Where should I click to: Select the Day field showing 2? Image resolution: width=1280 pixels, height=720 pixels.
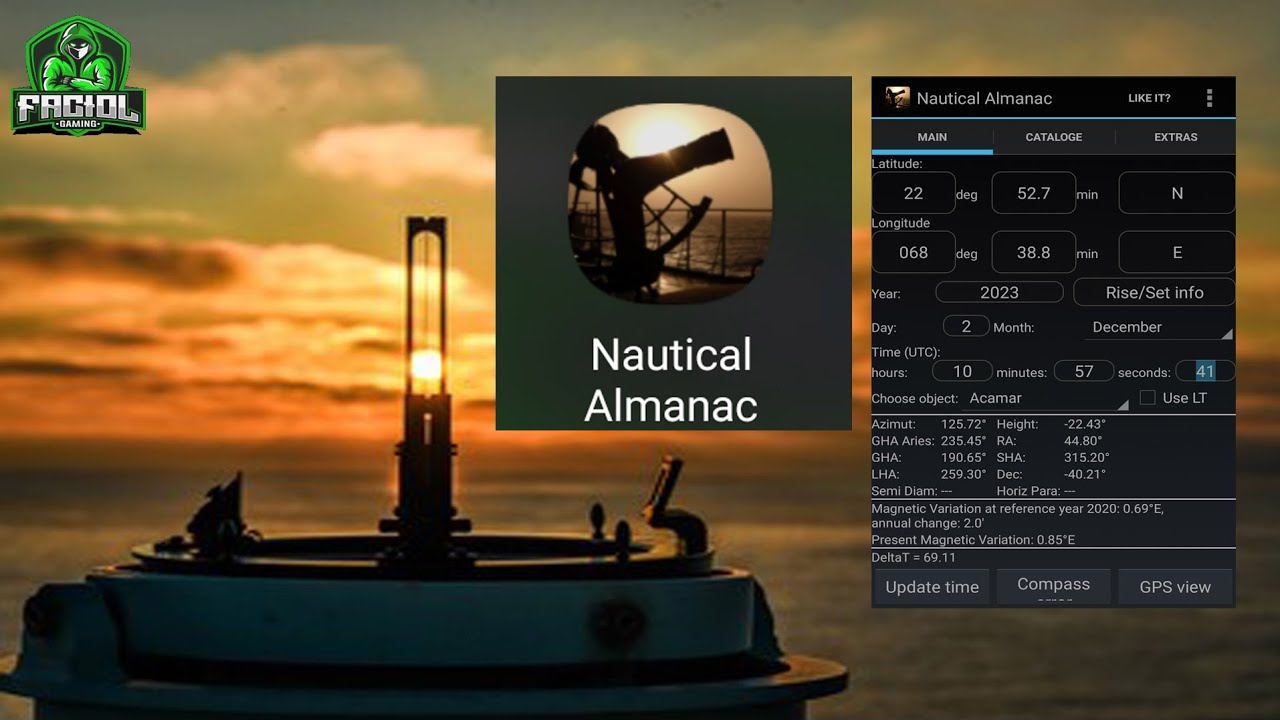966,326
